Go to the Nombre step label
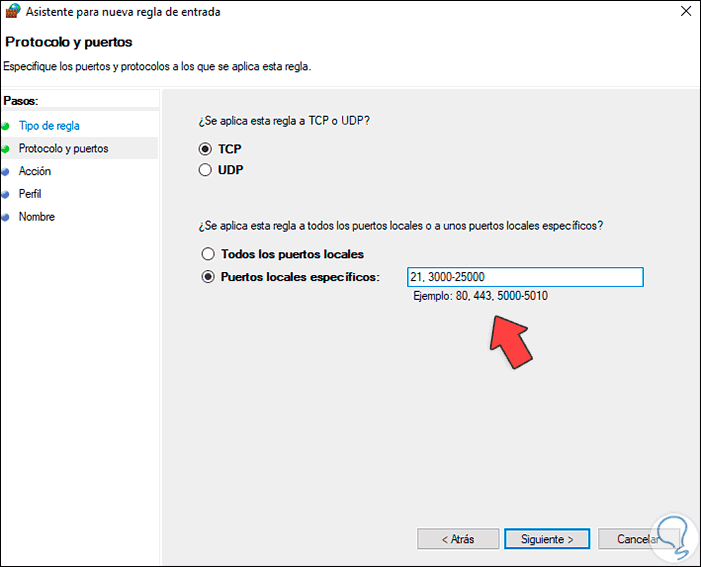Viewport: 701px width, 567px height. (37, 217)
